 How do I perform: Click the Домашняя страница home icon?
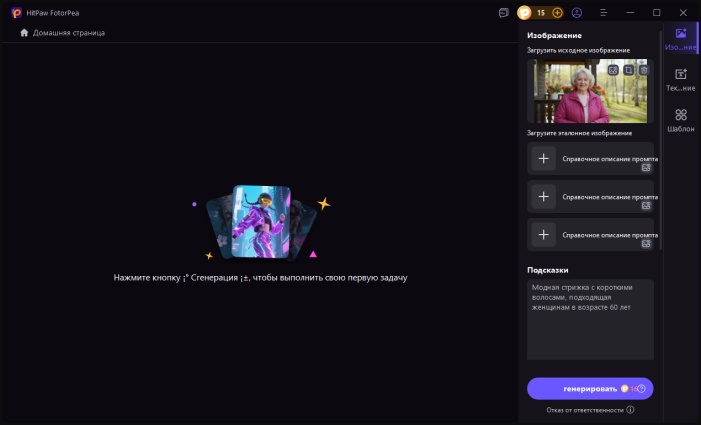click(x=24, y=33)
